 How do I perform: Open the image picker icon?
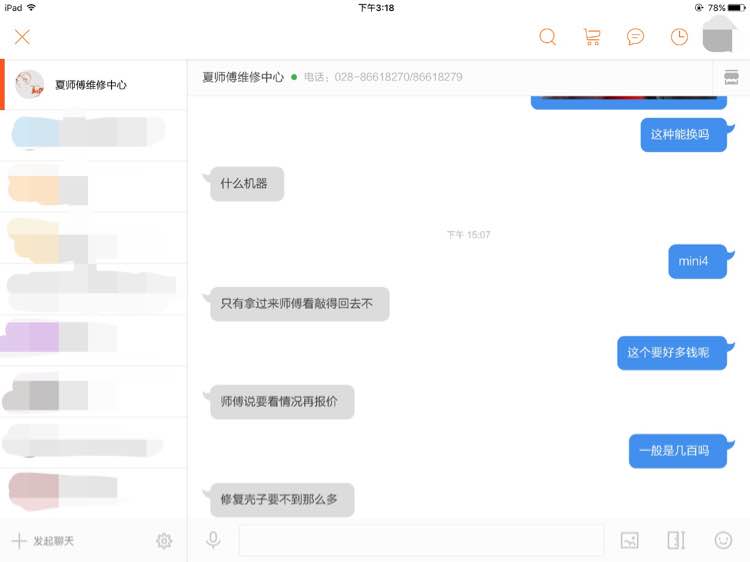(629, 540)
